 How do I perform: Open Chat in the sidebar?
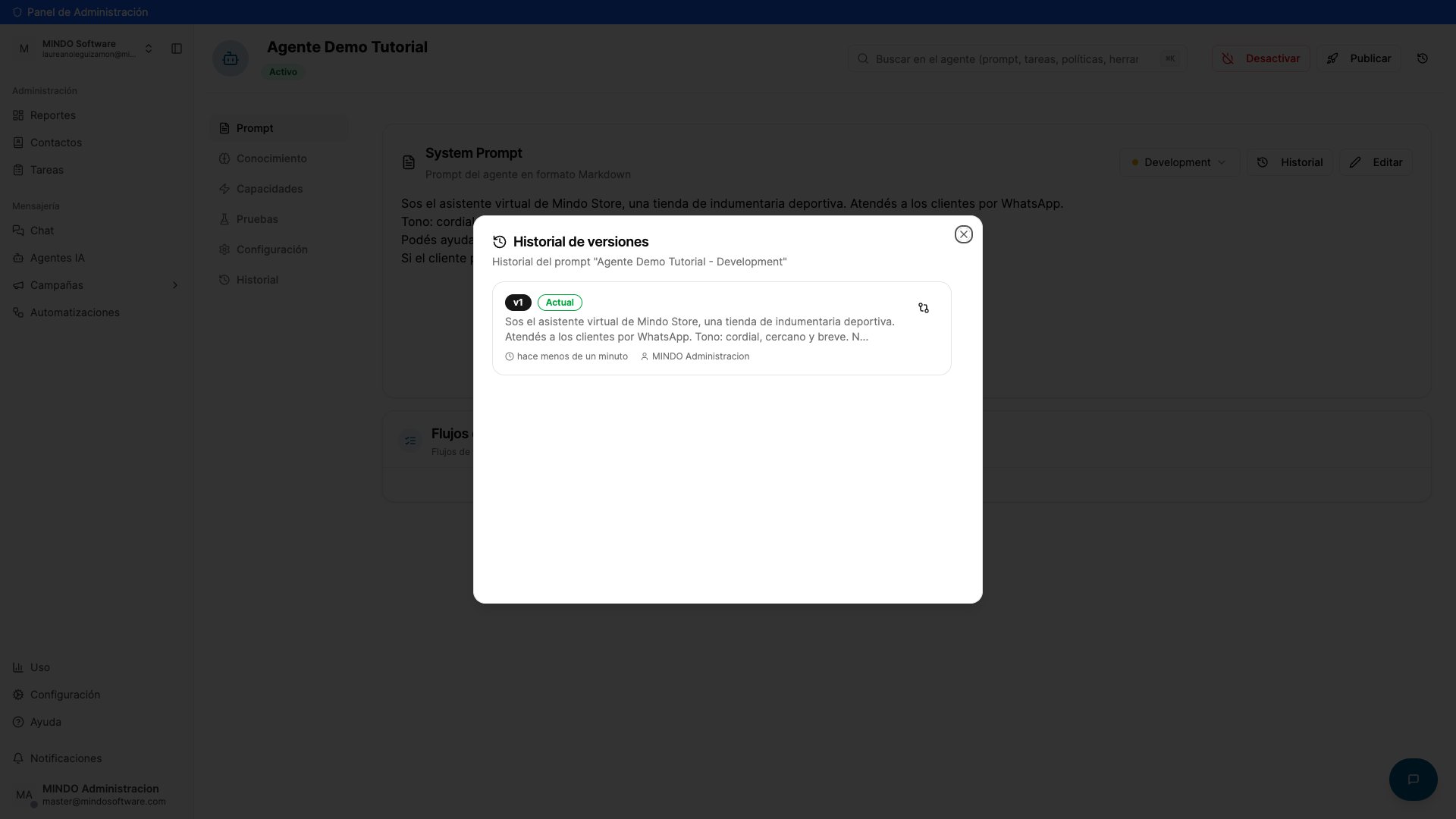96,231
